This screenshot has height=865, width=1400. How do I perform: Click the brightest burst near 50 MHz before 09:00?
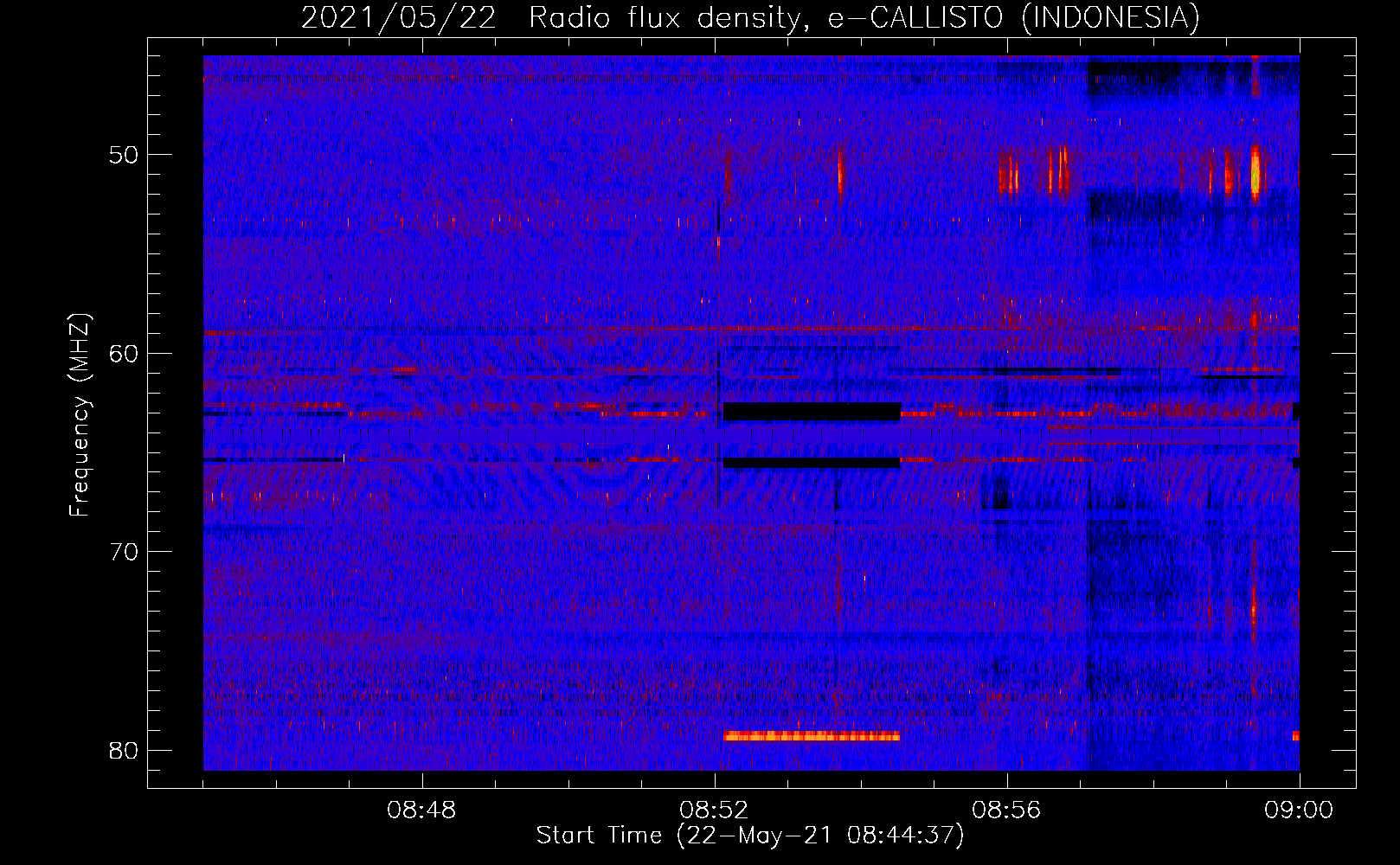(1255, 172)
